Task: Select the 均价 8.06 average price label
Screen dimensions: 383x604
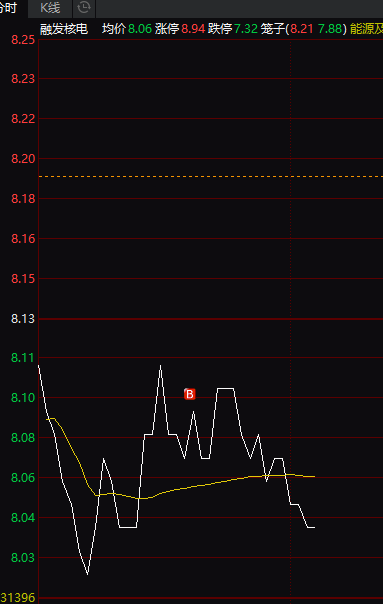Action: pyautogui.click(x=127, y=29)
